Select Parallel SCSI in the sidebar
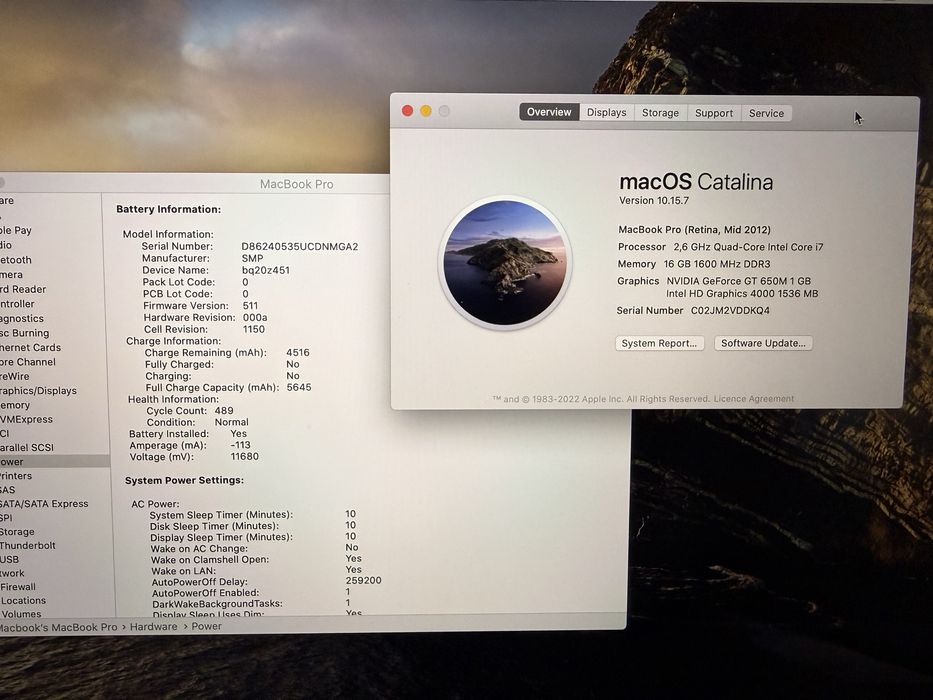This screenshot has width=933, height=700. click(27, 447)
